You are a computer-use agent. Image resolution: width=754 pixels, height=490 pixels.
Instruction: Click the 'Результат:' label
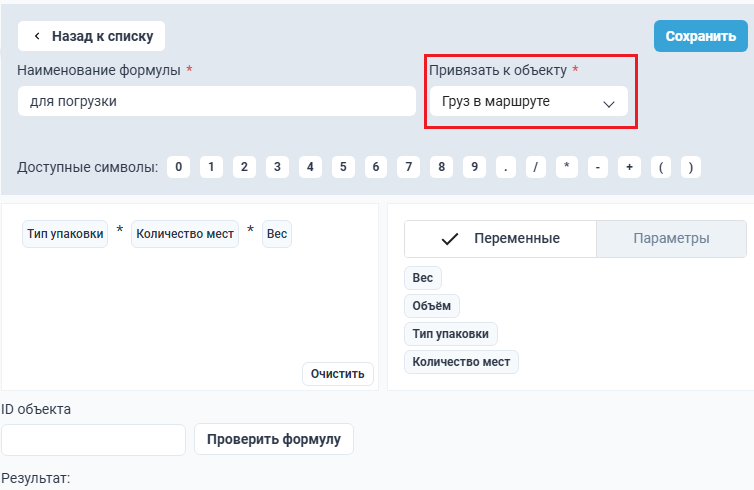[36, 478]
